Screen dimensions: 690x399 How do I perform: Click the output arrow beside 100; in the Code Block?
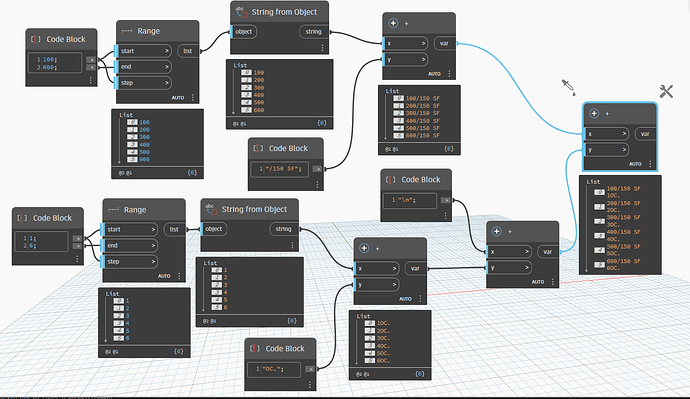91,59
